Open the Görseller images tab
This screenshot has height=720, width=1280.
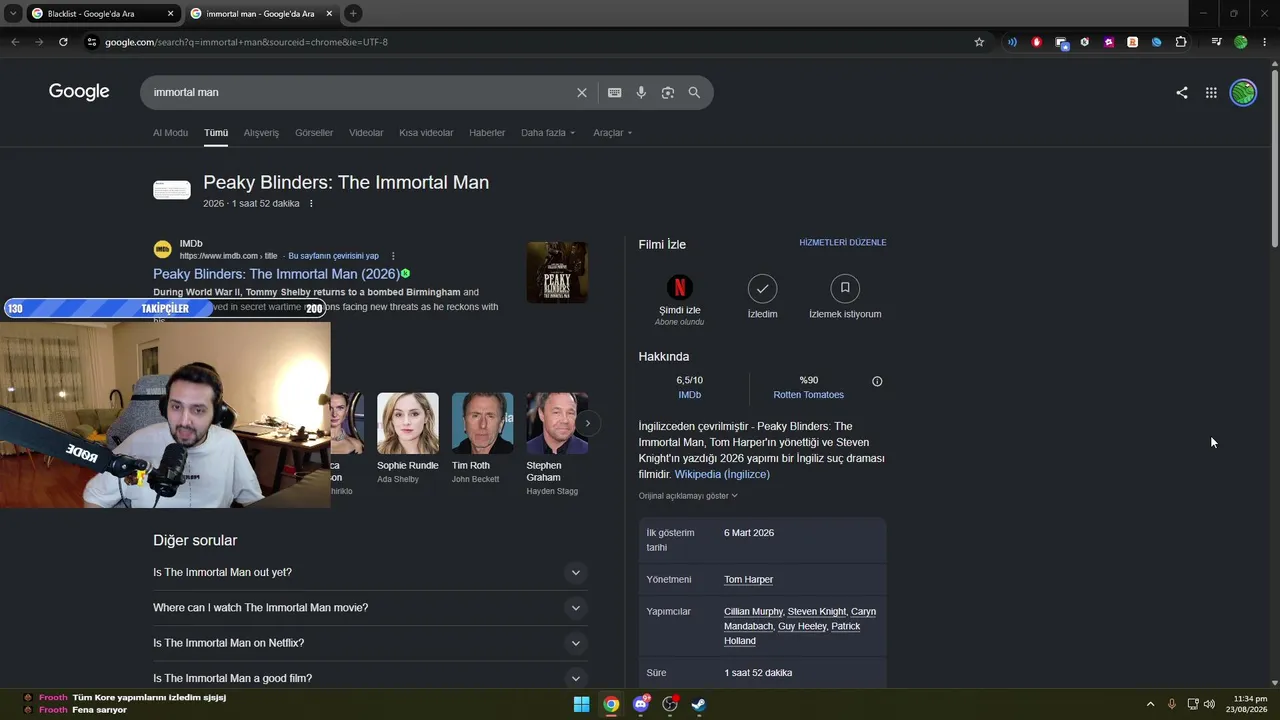pos(314,133)
